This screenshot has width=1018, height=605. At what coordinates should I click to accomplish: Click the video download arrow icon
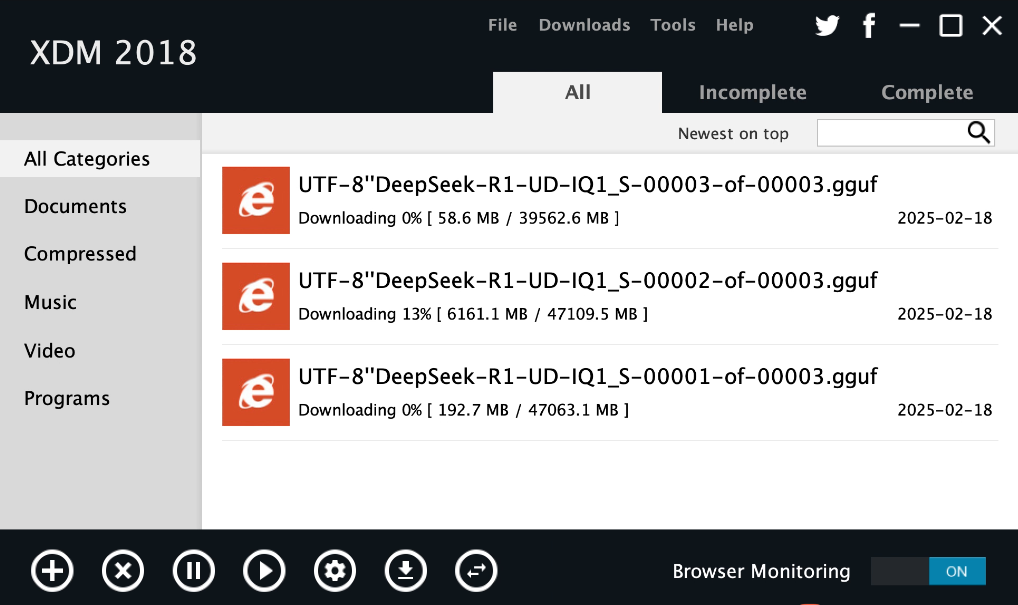(x=405, y=571)
